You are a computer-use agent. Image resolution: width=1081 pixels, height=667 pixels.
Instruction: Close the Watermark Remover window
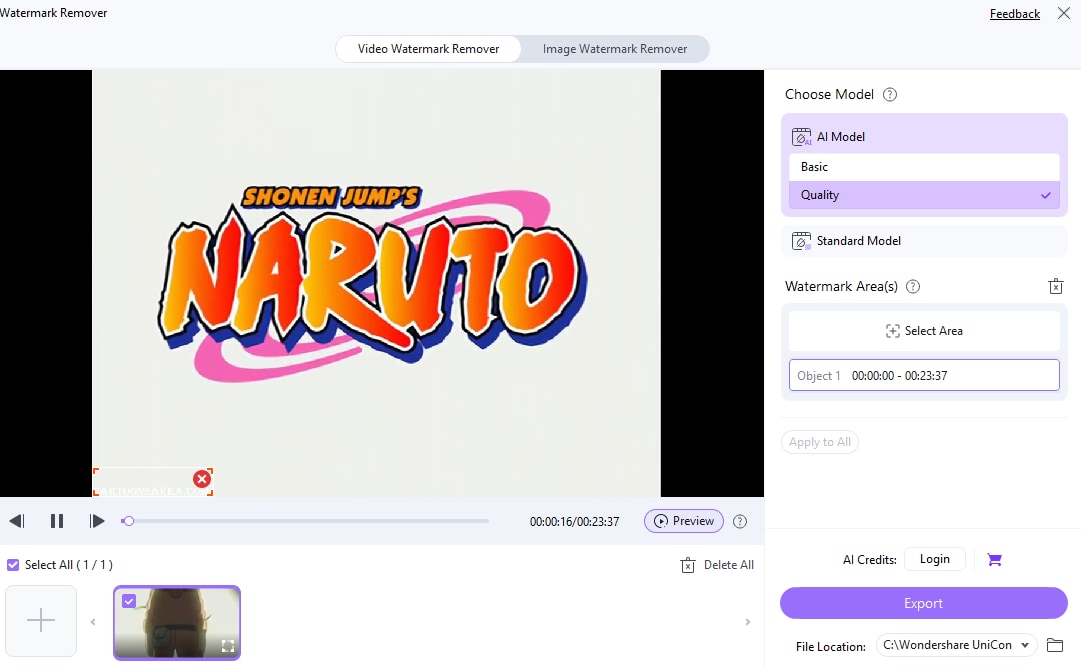pyautogui.click(x=1064, y=13)
